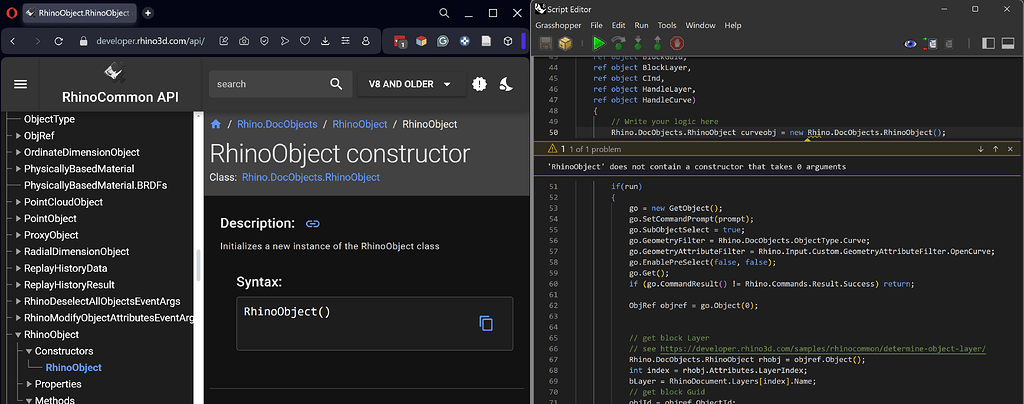Click the Description permalink icon
Viewport: 1024px width, 404px height.
pos(313,223)
